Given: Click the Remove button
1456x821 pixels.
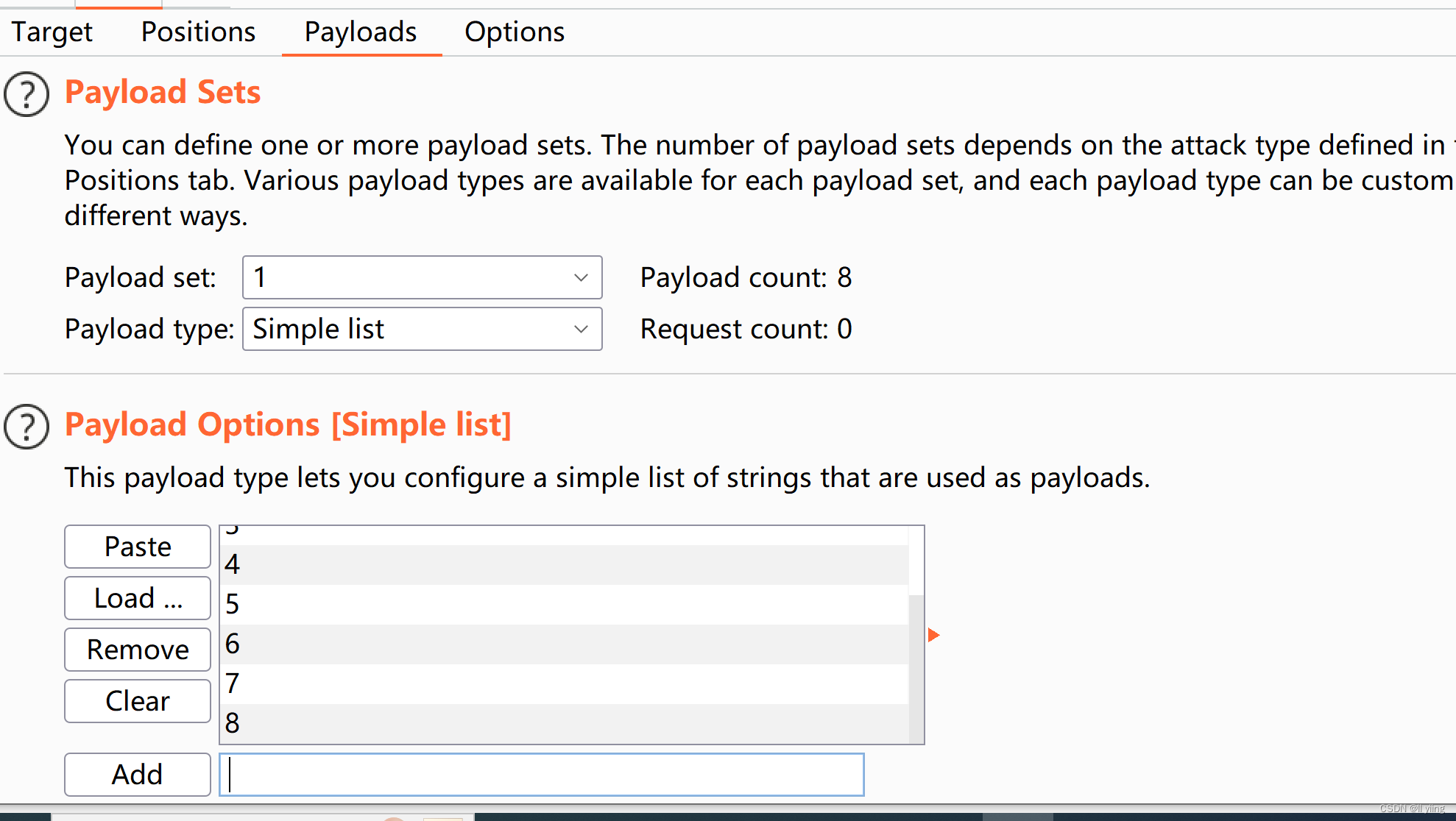Looking at the screenshot, I should [138, 650].
